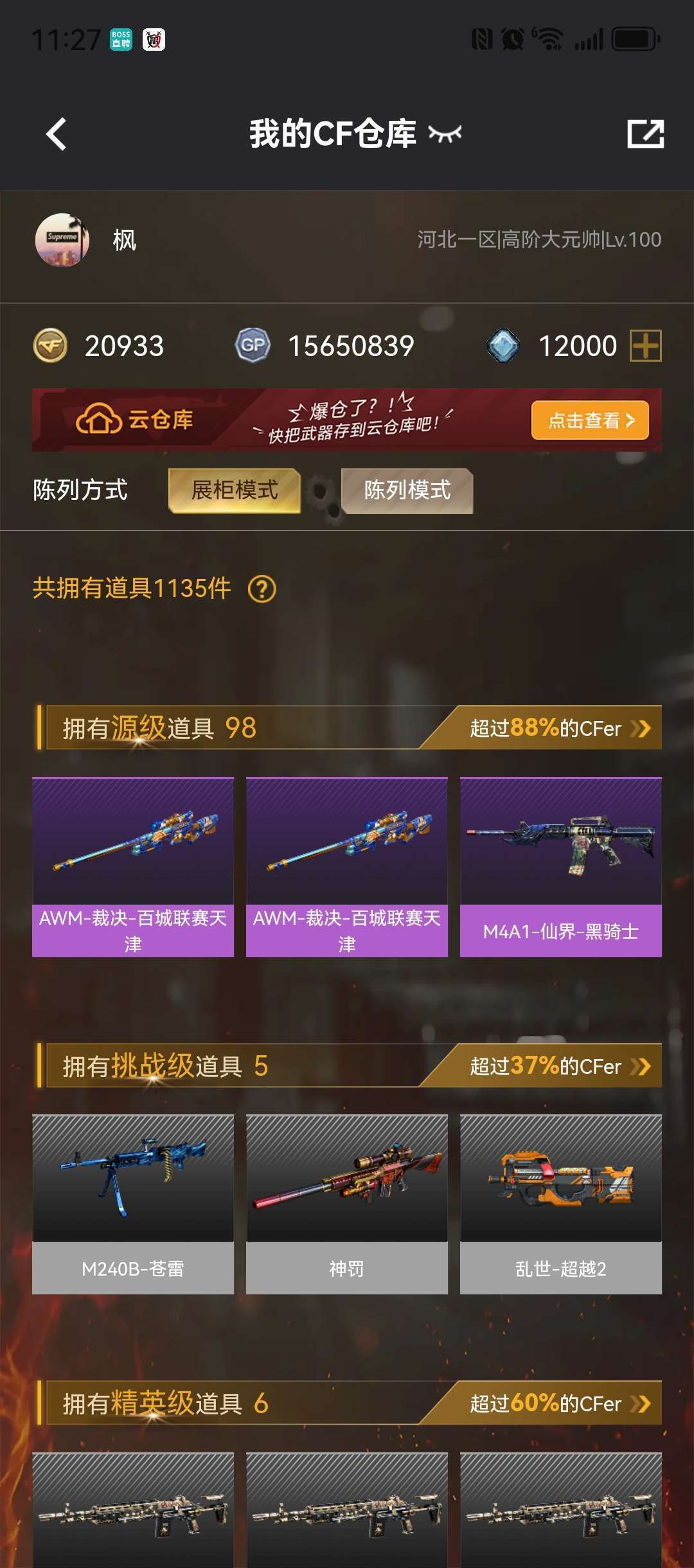The width and height of the screenshot is (694, 1568).
Task: Open the M4A1-仙界-黑骑士 weapon card
Action: [561, 867]
